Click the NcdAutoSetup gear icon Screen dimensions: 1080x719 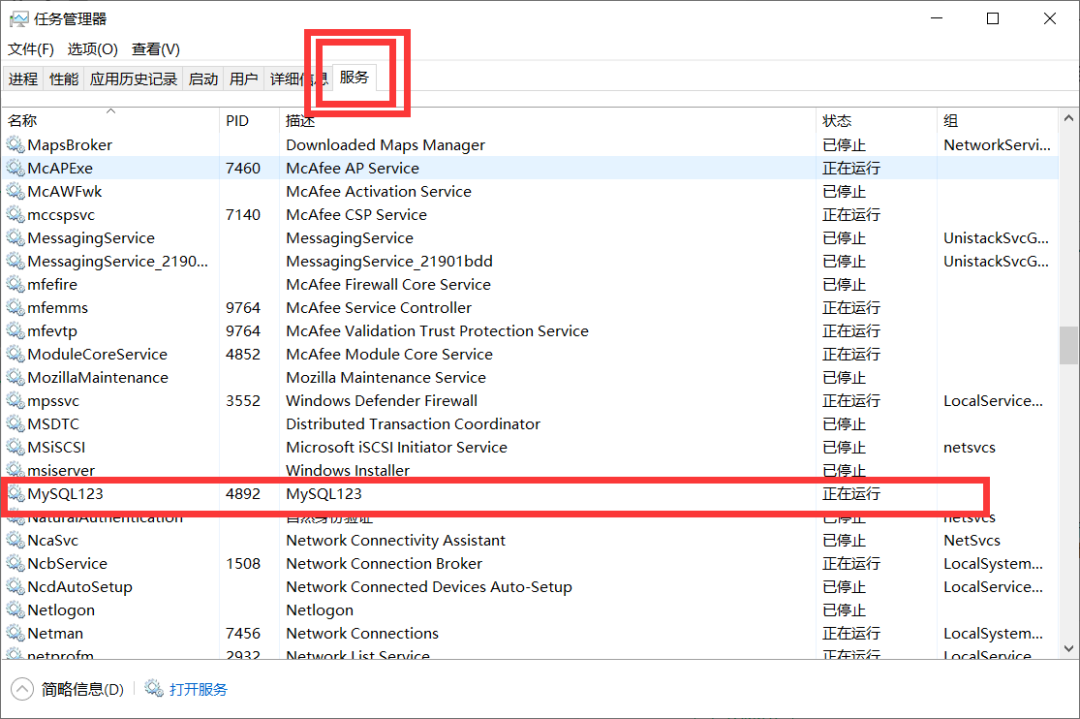[x=16, y=587]
